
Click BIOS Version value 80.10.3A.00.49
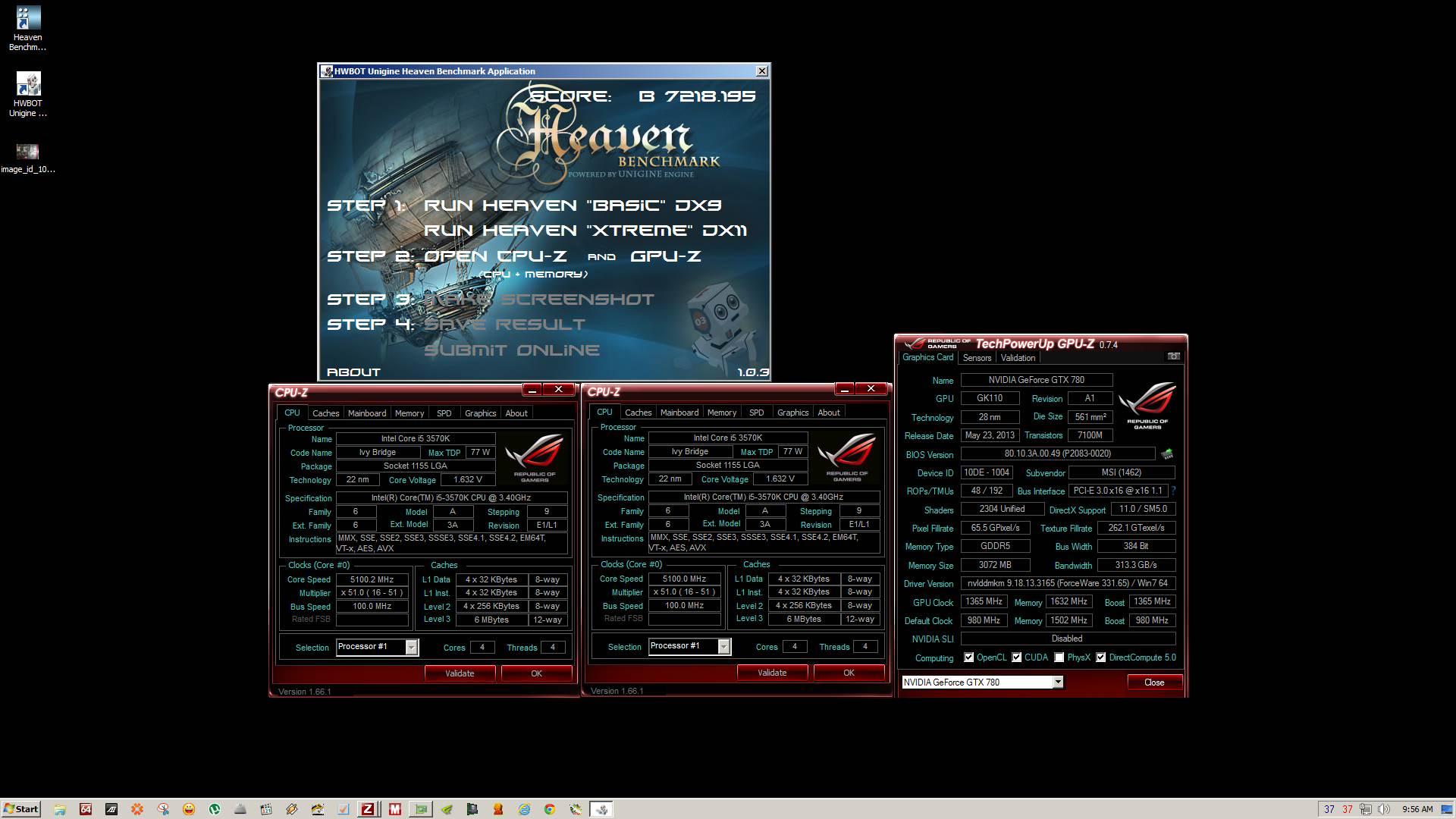[1058, 453]
